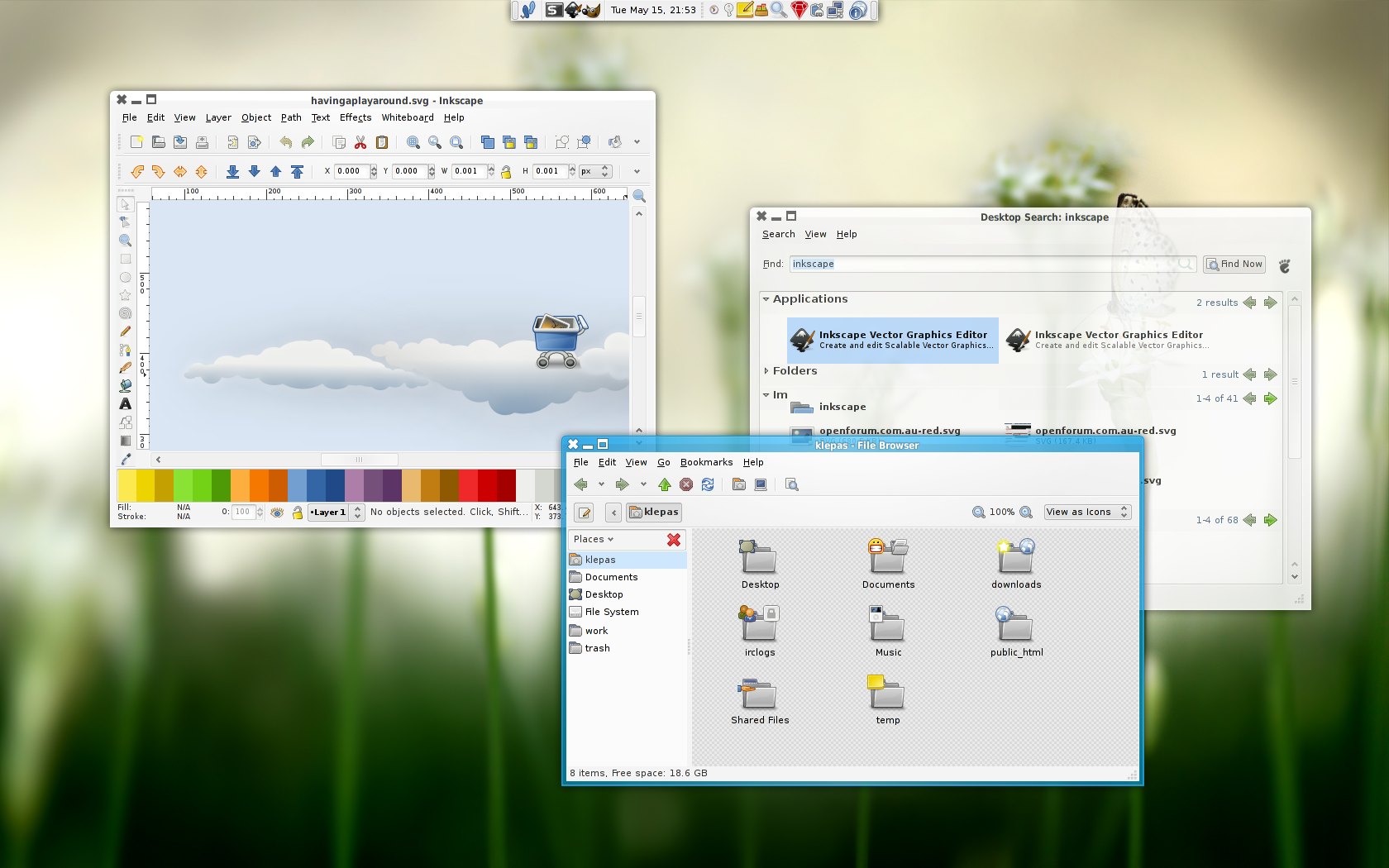Open the Places sidebar dropdown
1389x868 pixels.
[x=594, y=539]
